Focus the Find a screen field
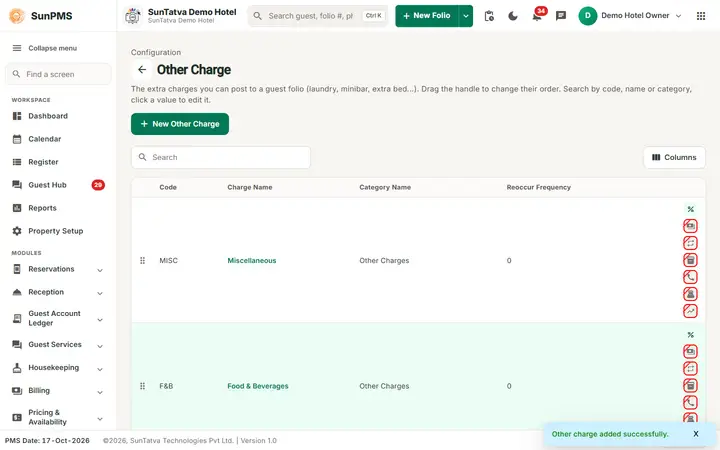Viewport: 720px width, 450px height. click(58, 74)
